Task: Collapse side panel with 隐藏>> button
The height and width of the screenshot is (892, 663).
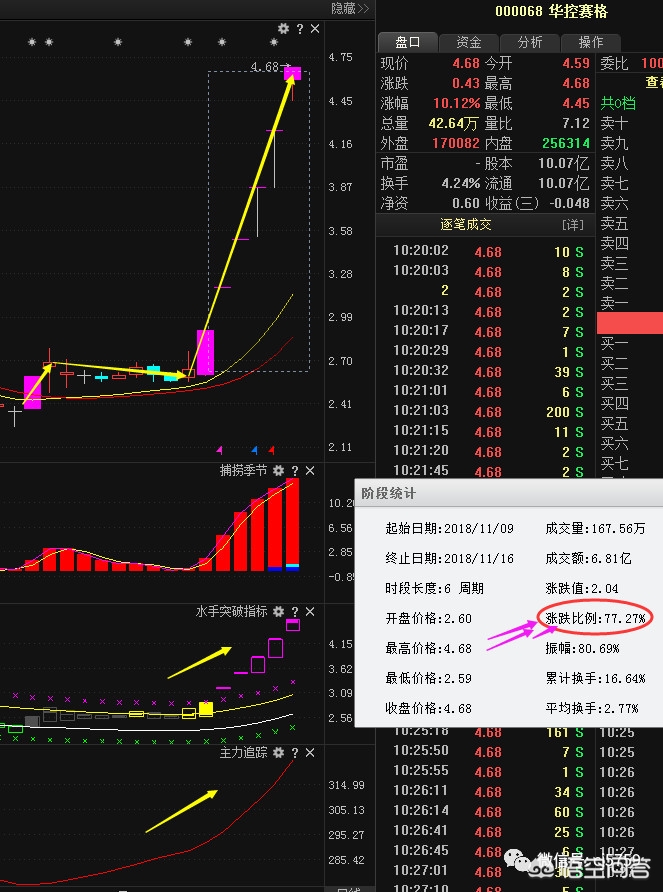Action: point(350,8)
